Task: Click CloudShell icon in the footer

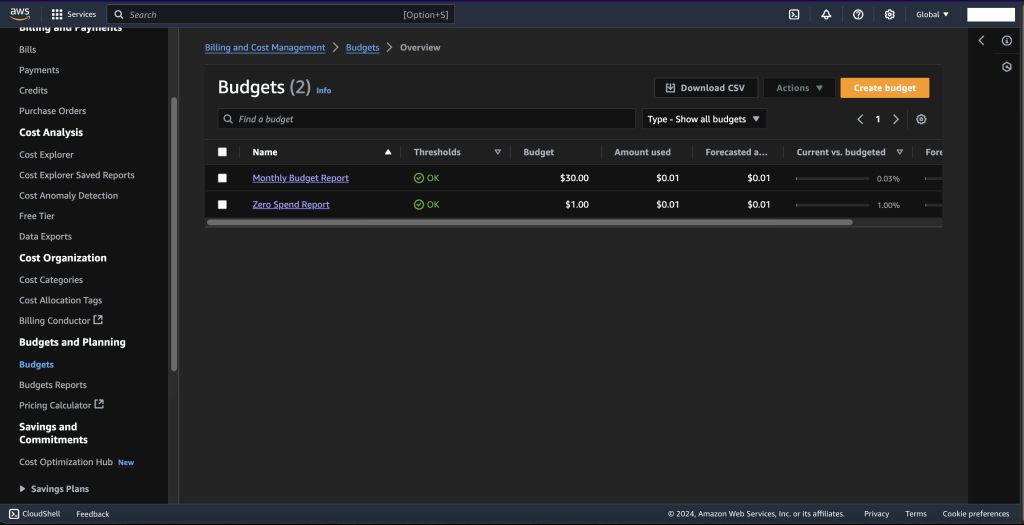Action: [14, 514]
